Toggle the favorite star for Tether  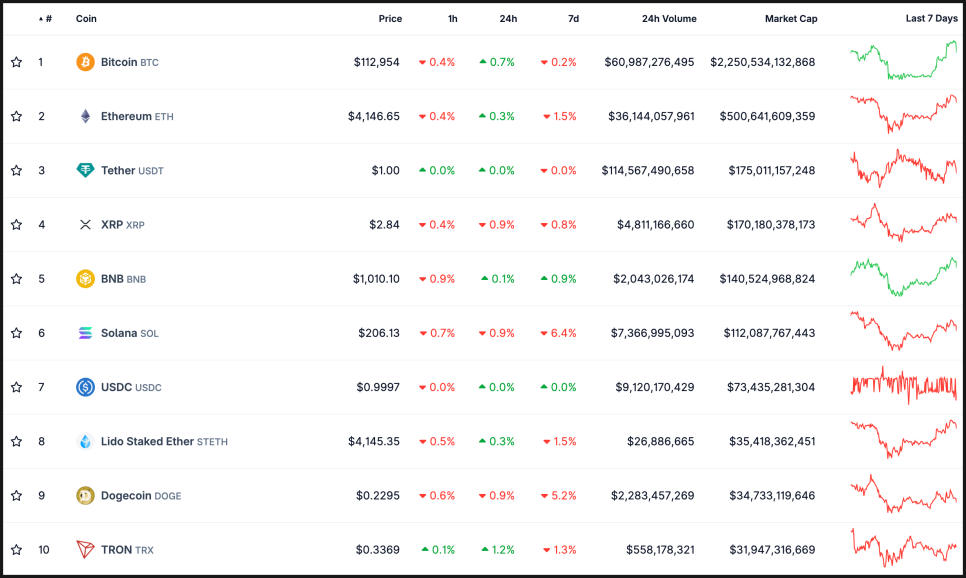tap(17, 170)
